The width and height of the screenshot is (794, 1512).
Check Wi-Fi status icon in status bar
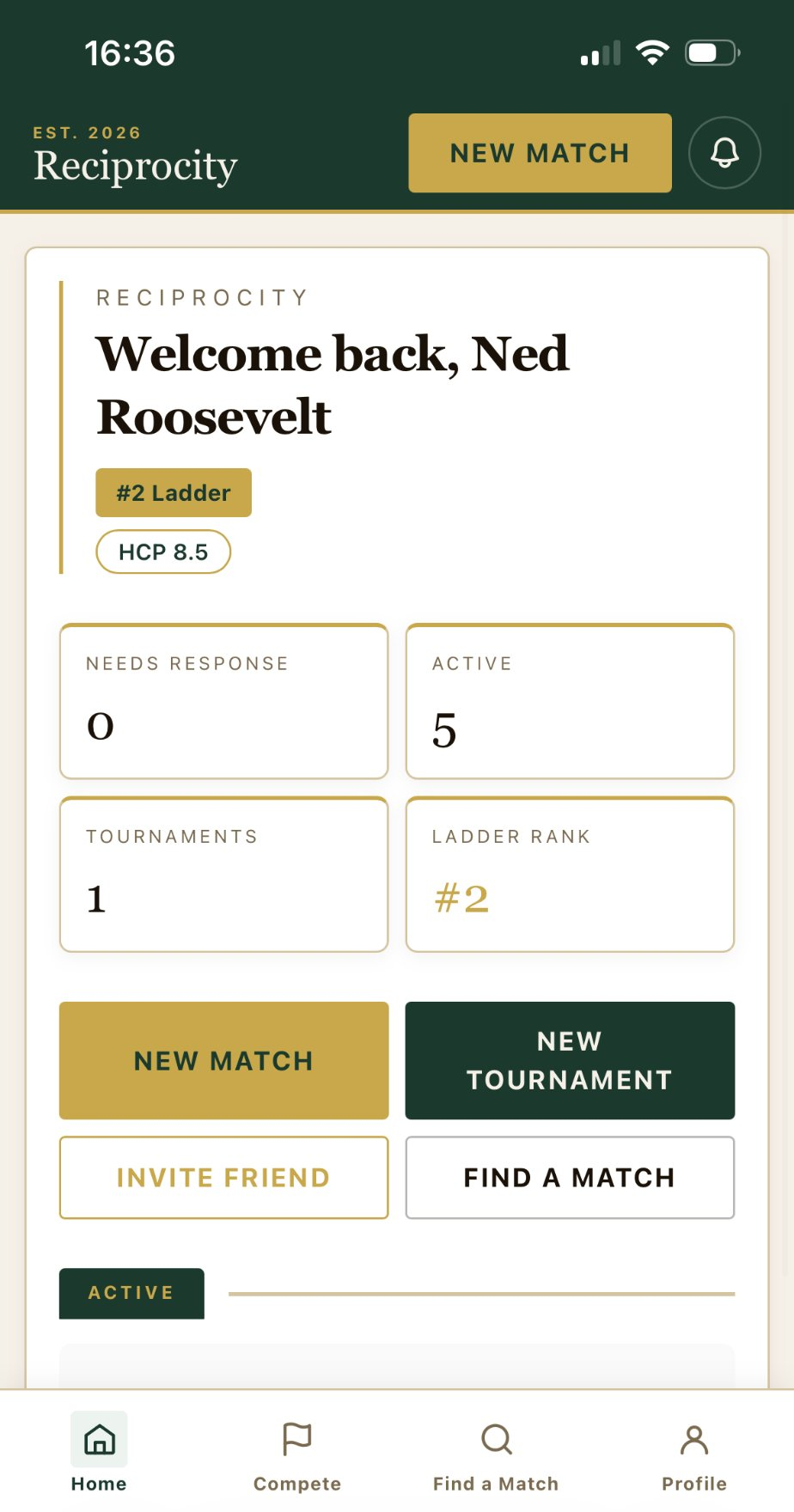pos(652,52)
